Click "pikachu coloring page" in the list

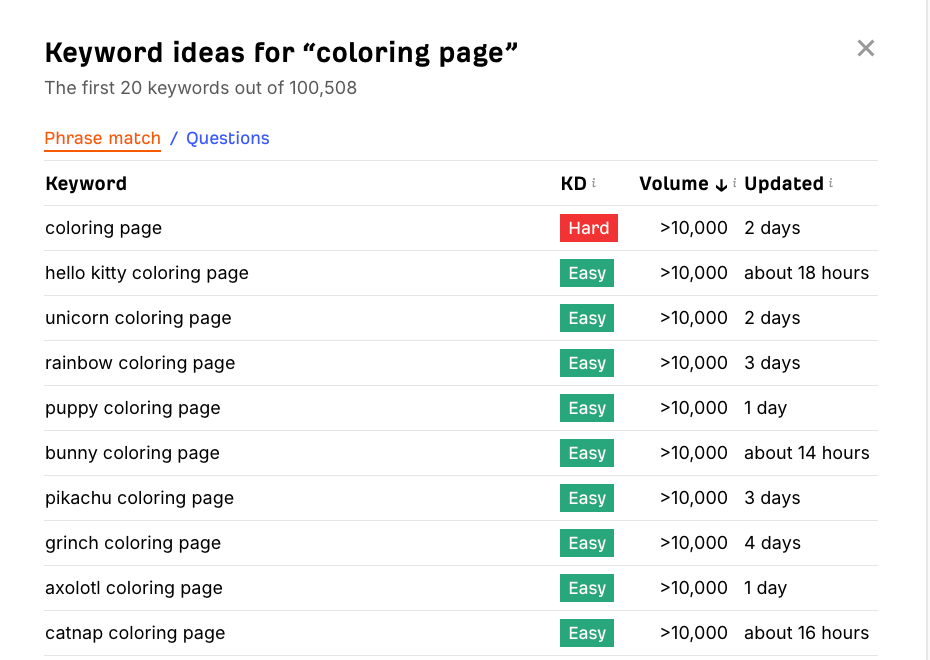(x=139, y=497)
